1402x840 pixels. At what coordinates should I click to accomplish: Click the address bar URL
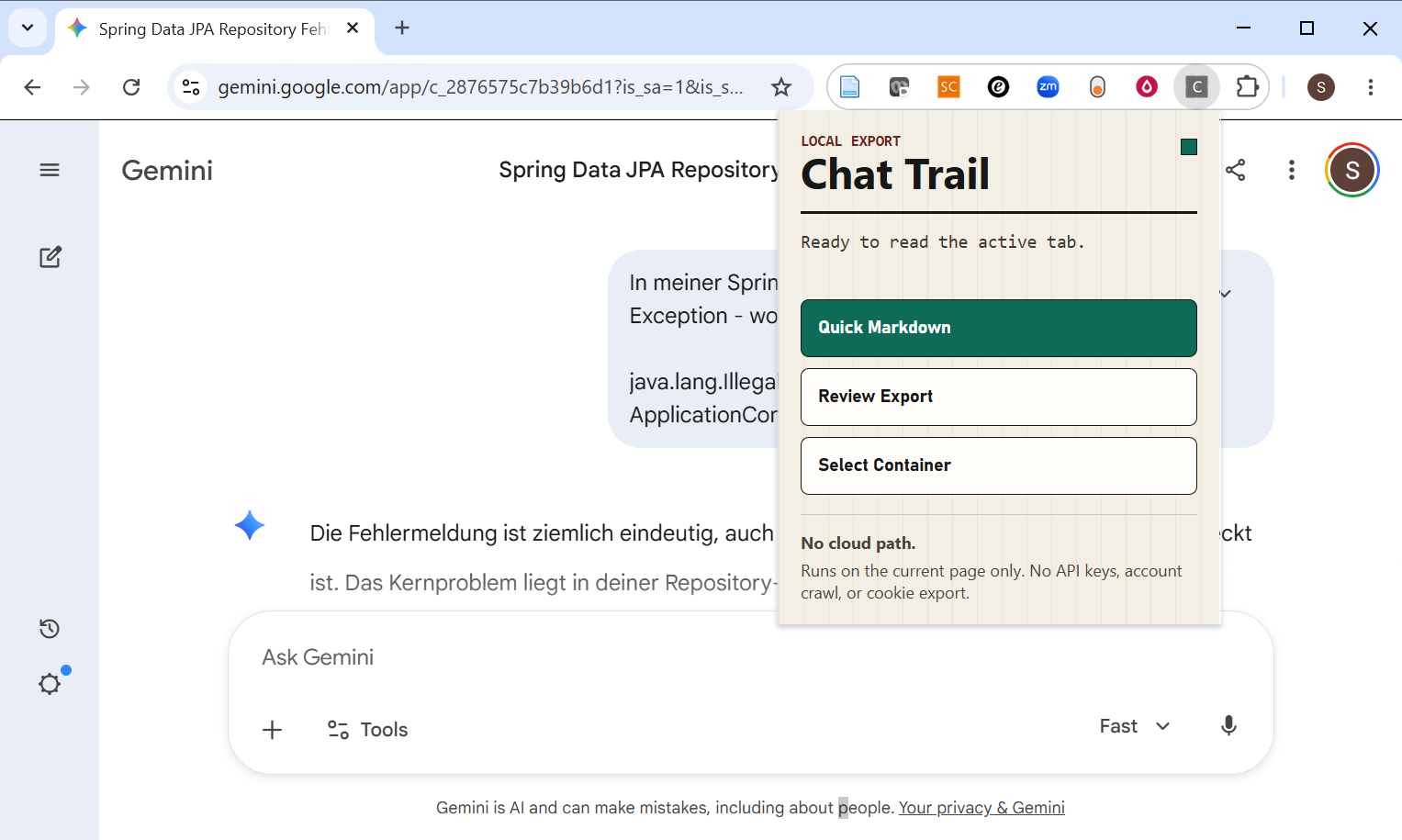point(480,87)
